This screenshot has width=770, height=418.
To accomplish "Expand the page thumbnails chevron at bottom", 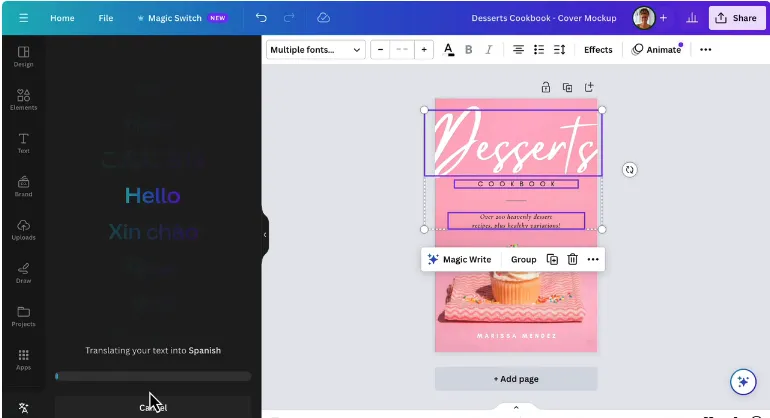I will [x=516, y=408].
